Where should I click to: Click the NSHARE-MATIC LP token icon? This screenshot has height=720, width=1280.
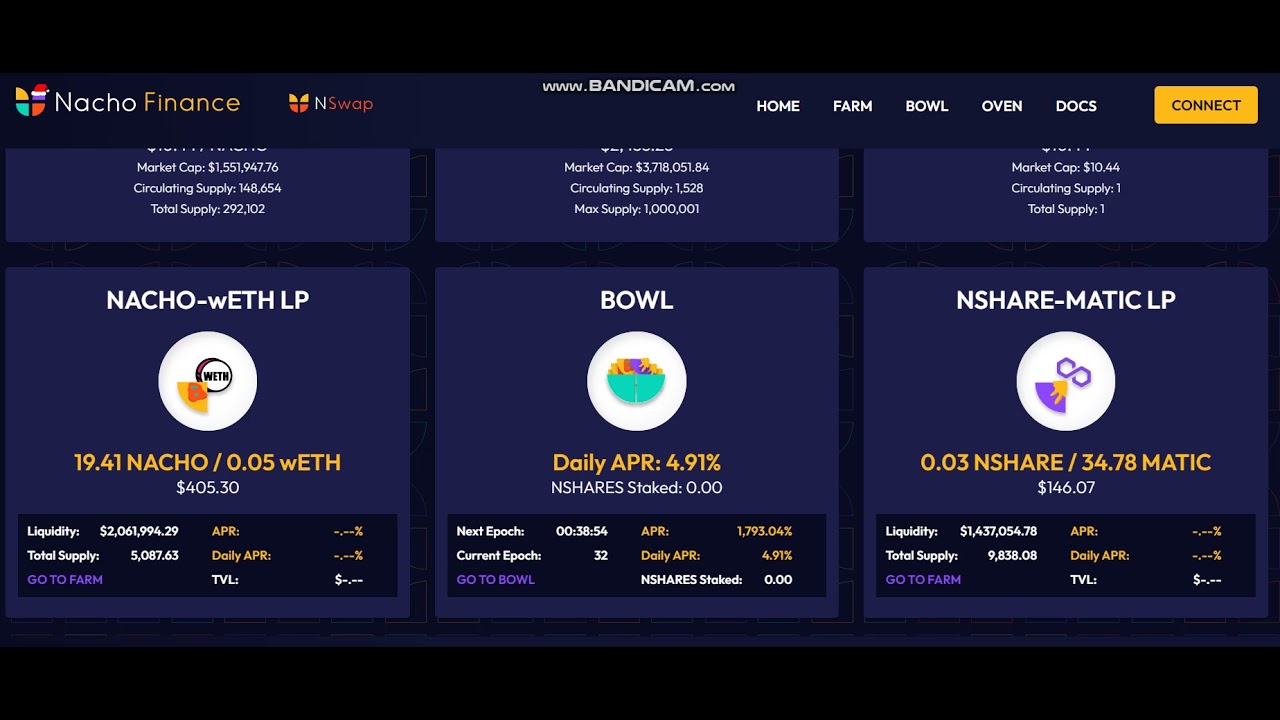coord(1065,382)
